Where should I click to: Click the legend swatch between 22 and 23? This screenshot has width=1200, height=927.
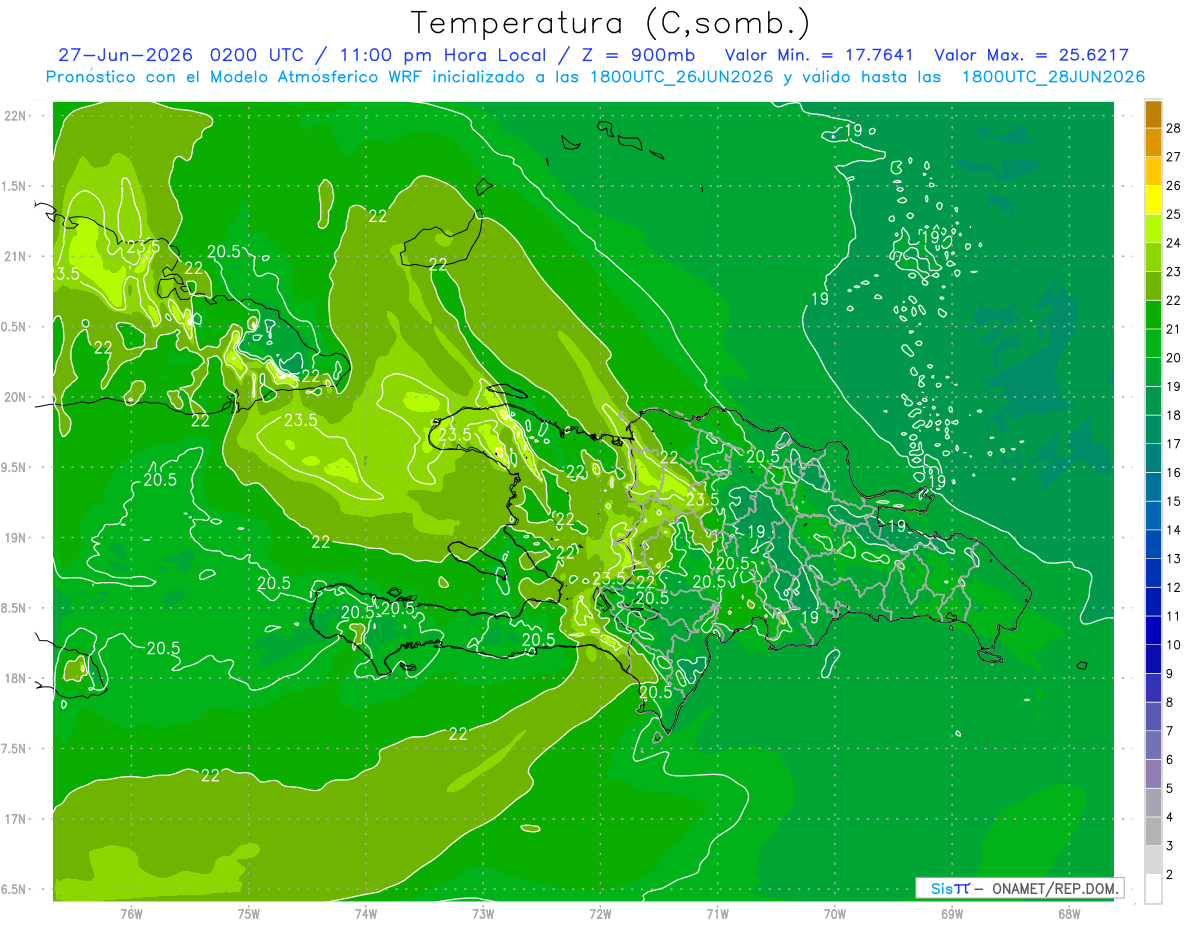(x=1153, y=286)
